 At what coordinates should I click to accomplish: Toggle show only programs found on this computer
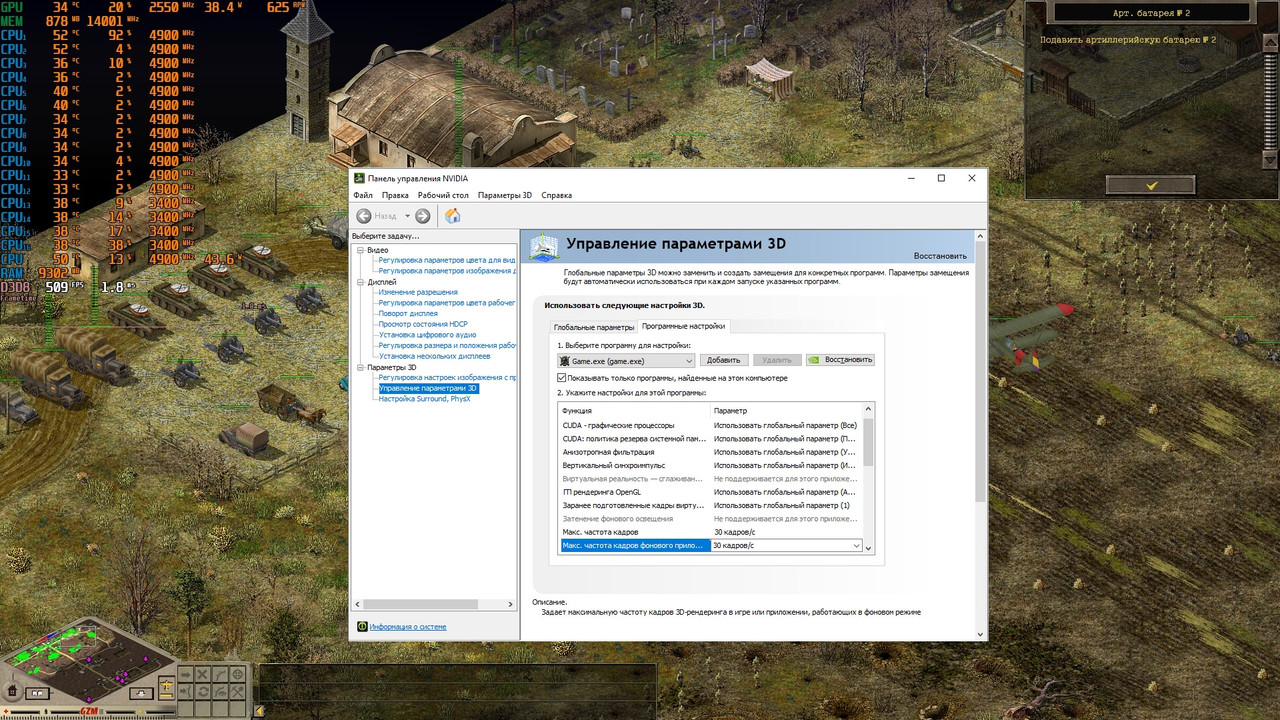pos(562,378)
